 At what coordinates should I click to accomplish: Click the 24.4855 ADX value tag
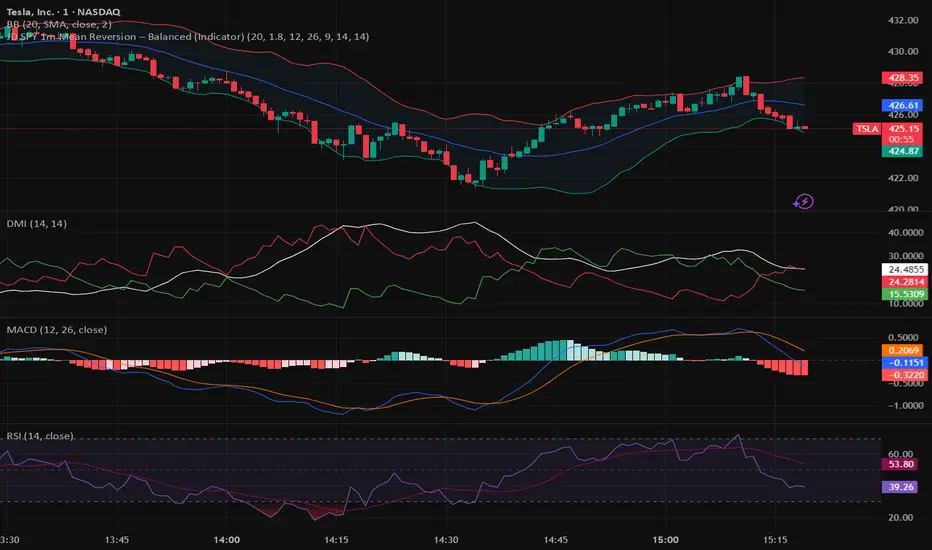[x=905, y=269]
